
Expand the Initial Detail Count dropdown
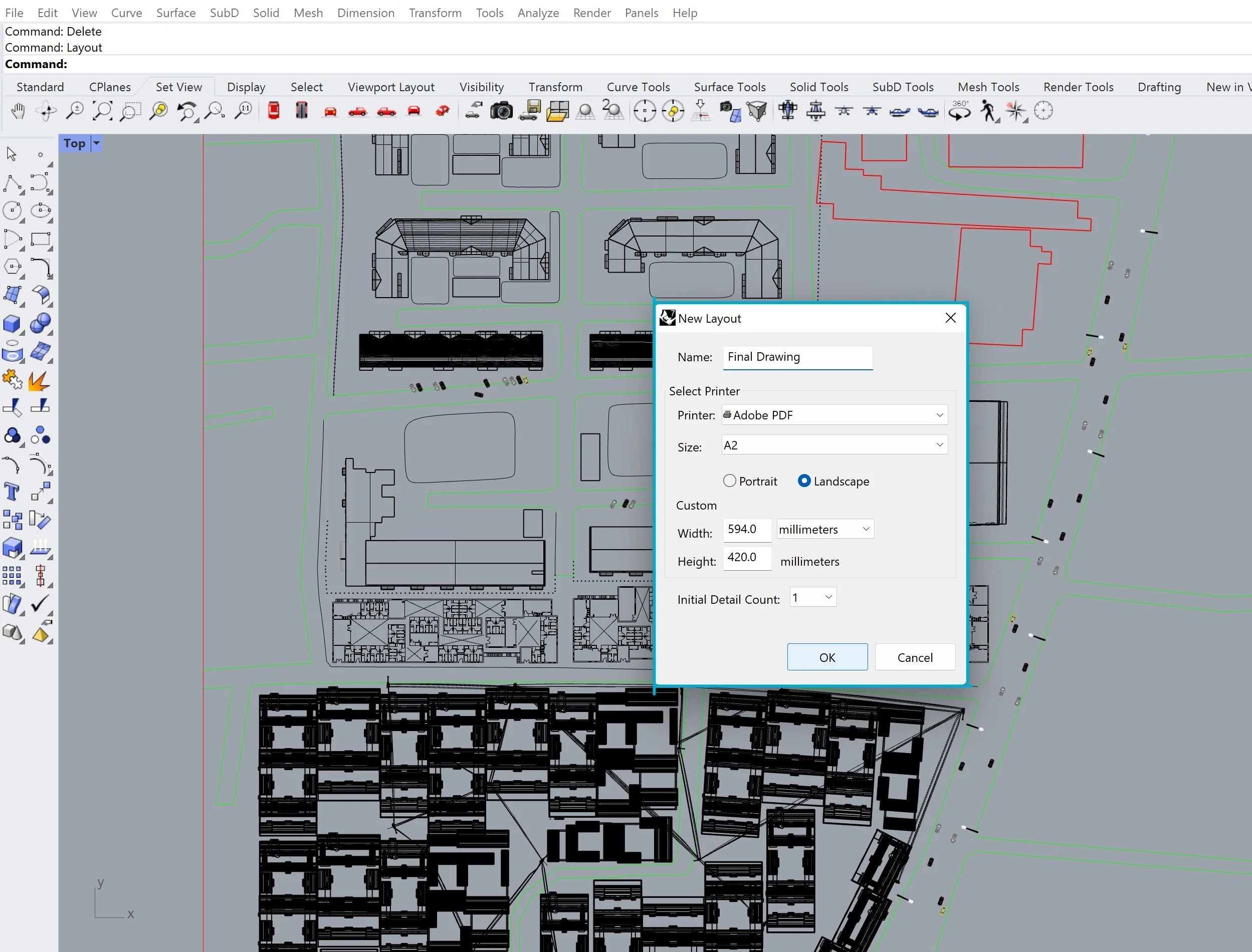(x=813, y=597)
